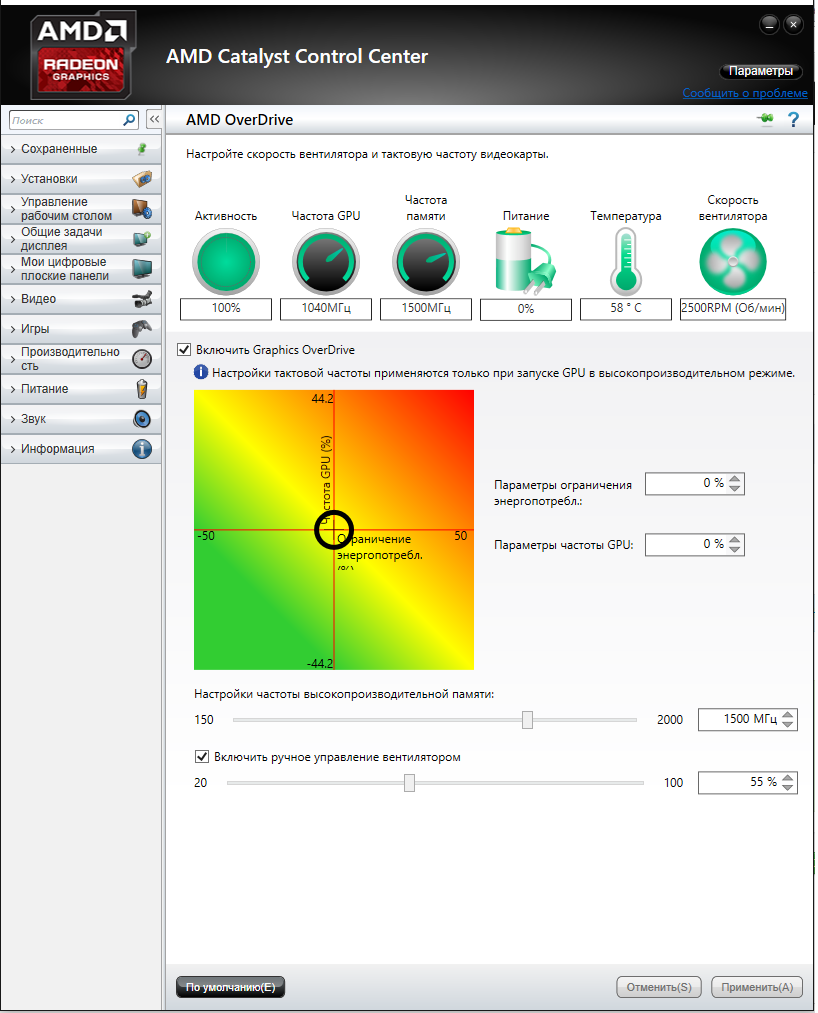Image resolution: width=818 pixels, height=1013 pixels.
Task: Open the Сообщить о проблеме link
Action: coord(744,93)
